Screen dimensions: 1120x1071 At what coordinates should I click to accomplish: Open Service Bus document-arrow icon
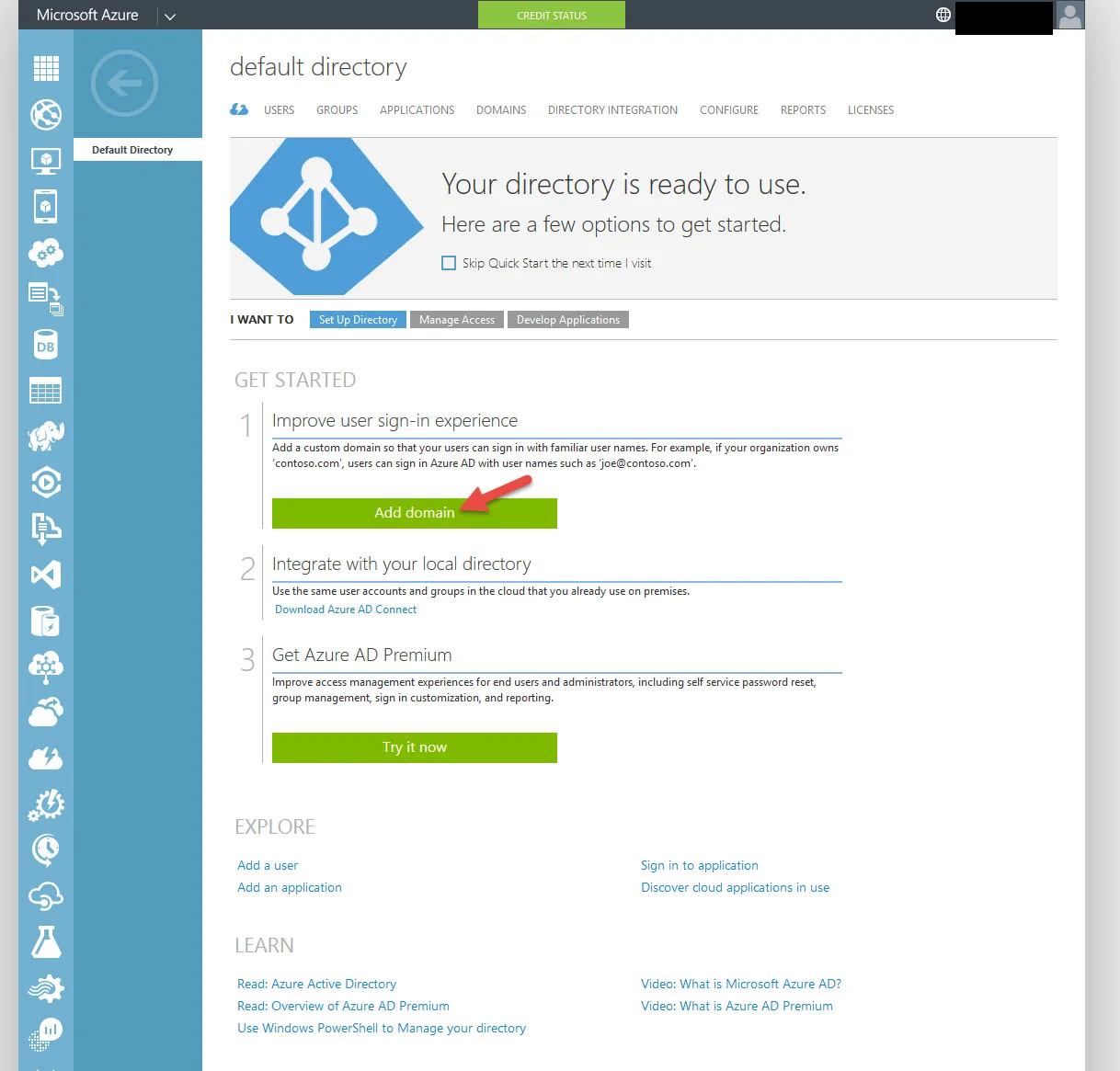pos(46,529)
